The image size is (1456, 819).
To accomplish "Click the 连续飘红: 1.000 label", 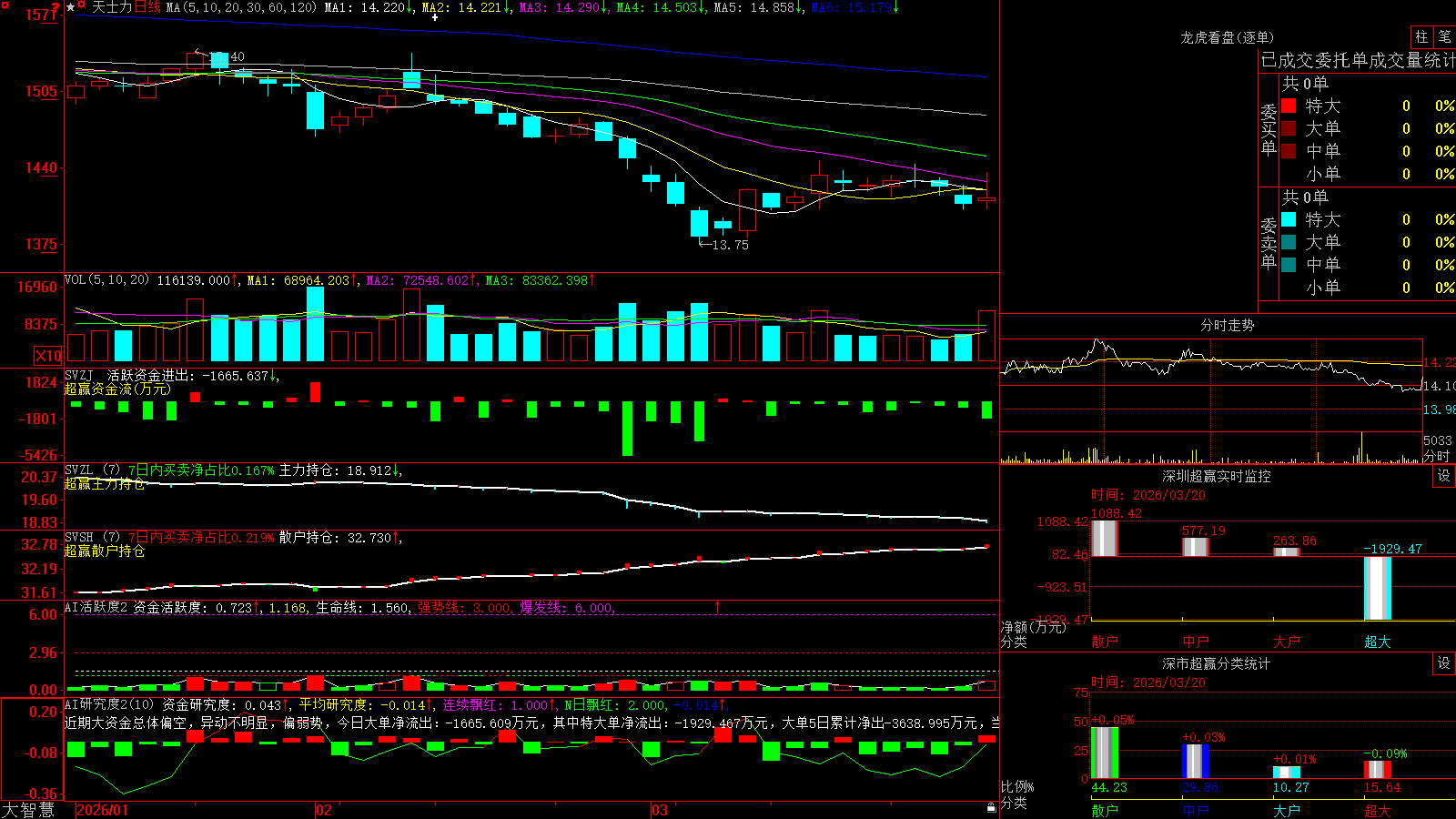I will coord(496,704).
